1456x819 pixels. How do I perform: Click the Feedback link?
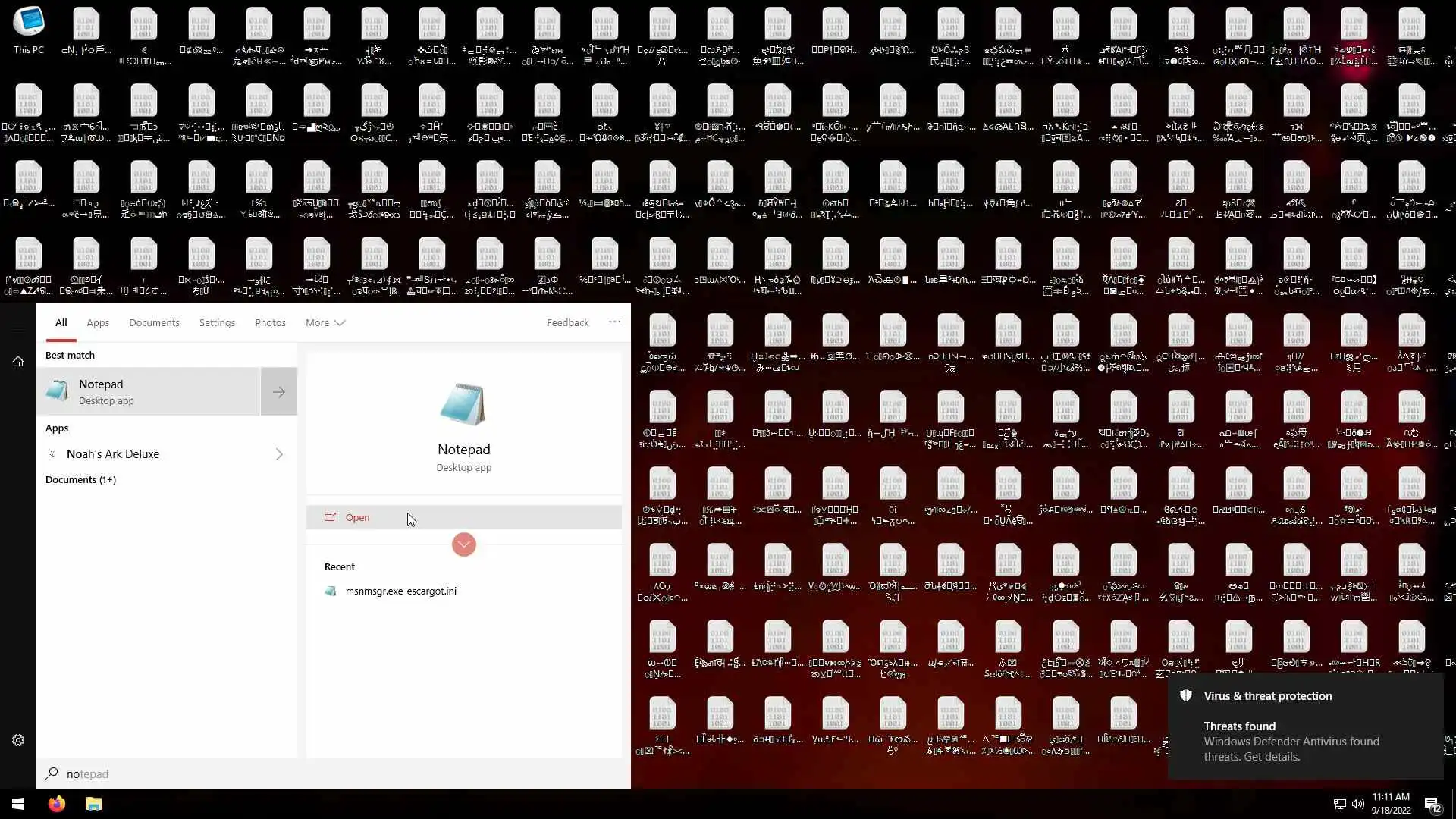coord(567,322)
